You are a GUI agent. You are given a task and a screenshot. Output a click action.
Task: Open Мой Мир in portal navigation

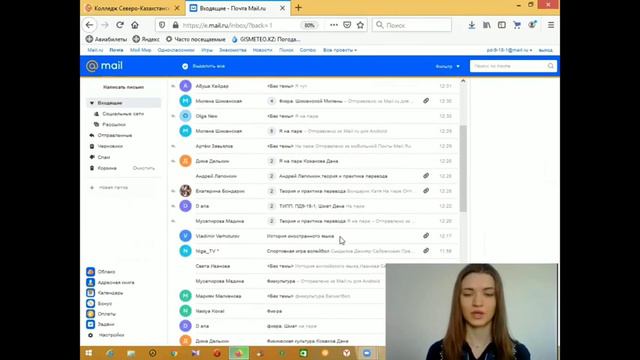(x=140, y=50)
